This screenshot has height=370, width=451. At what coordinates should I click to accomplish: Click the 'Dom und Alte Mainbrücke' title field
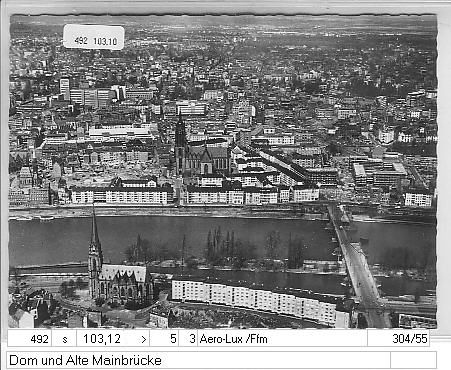(x=198, y=360)
